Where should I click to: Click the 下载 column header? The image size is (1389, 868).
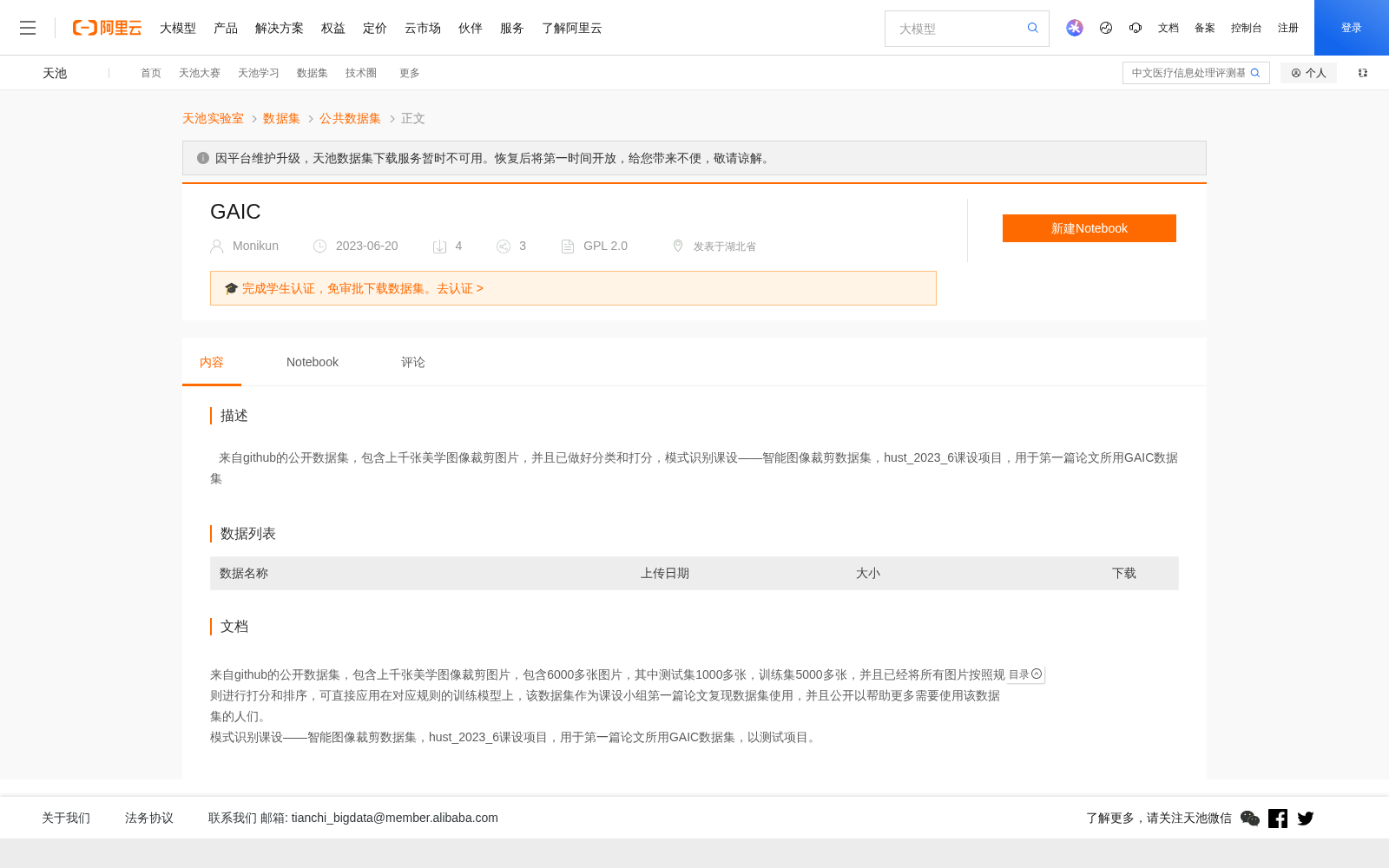1124,573
